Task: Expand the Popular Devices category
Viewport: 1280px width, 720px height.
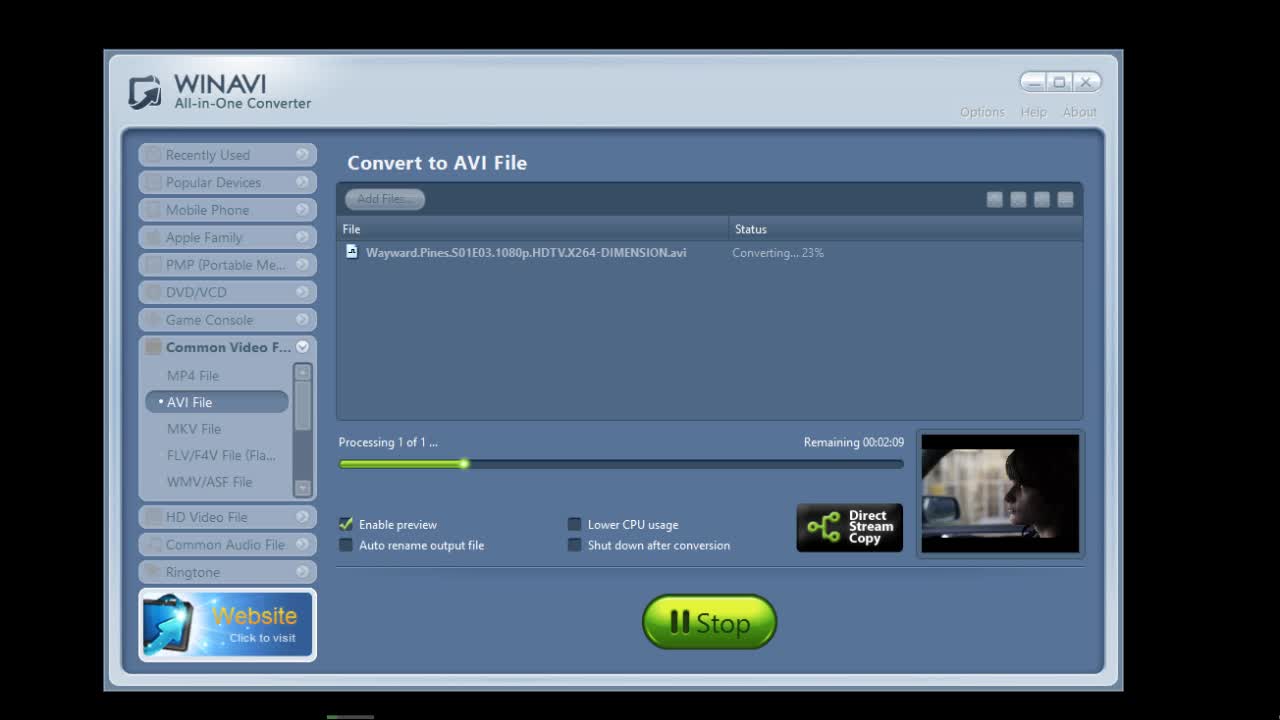Action: click(227, 182)
